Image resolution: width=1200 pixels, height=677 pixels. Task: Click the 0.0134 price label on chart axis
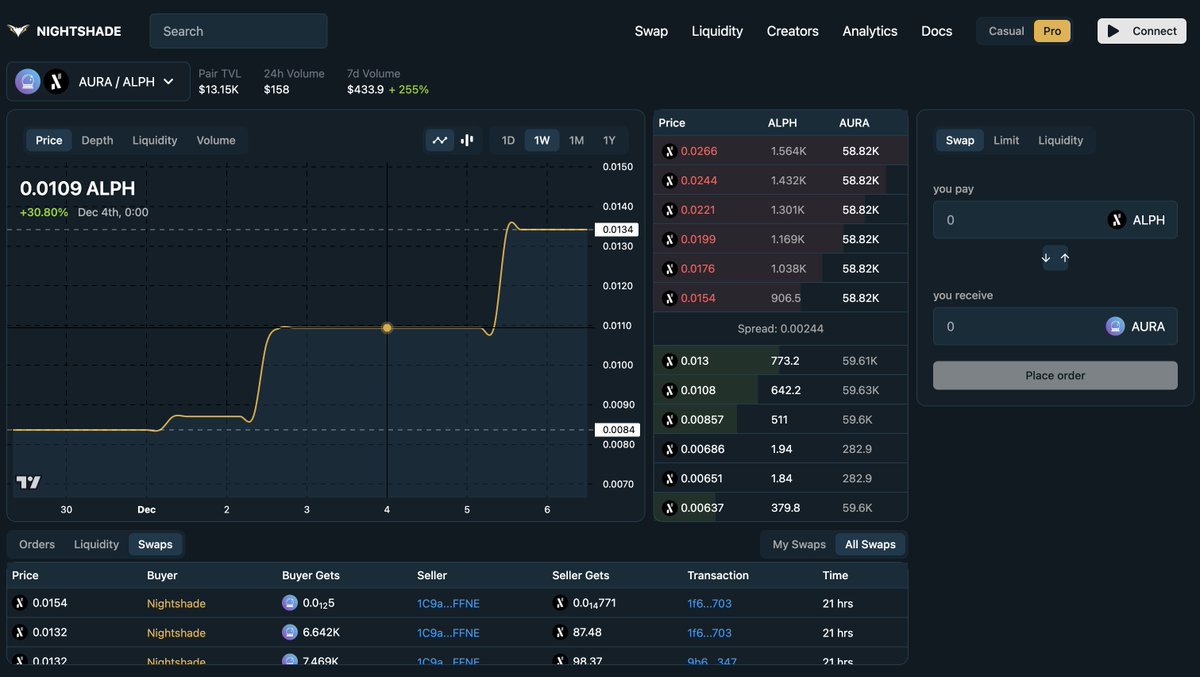click(x=617, y=230)
